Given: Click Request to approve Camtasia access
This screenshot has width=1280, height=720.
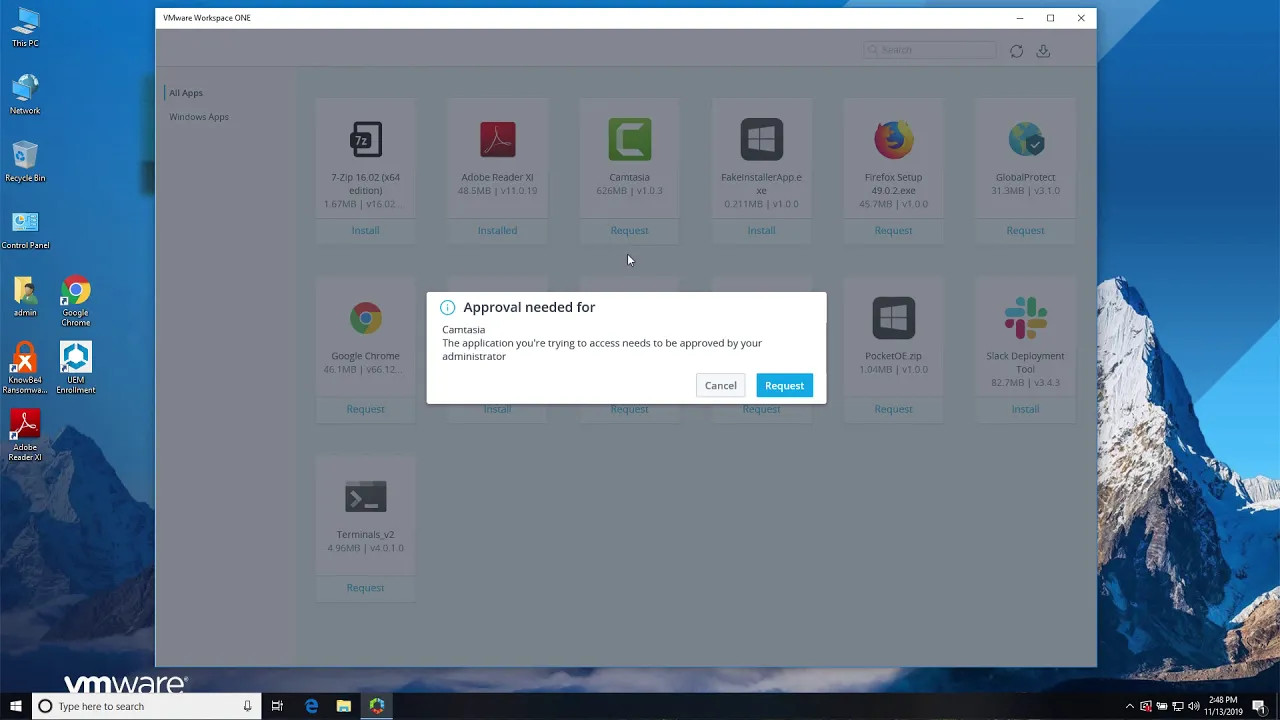Looking at the screenshot, I should tap(784, 385).
